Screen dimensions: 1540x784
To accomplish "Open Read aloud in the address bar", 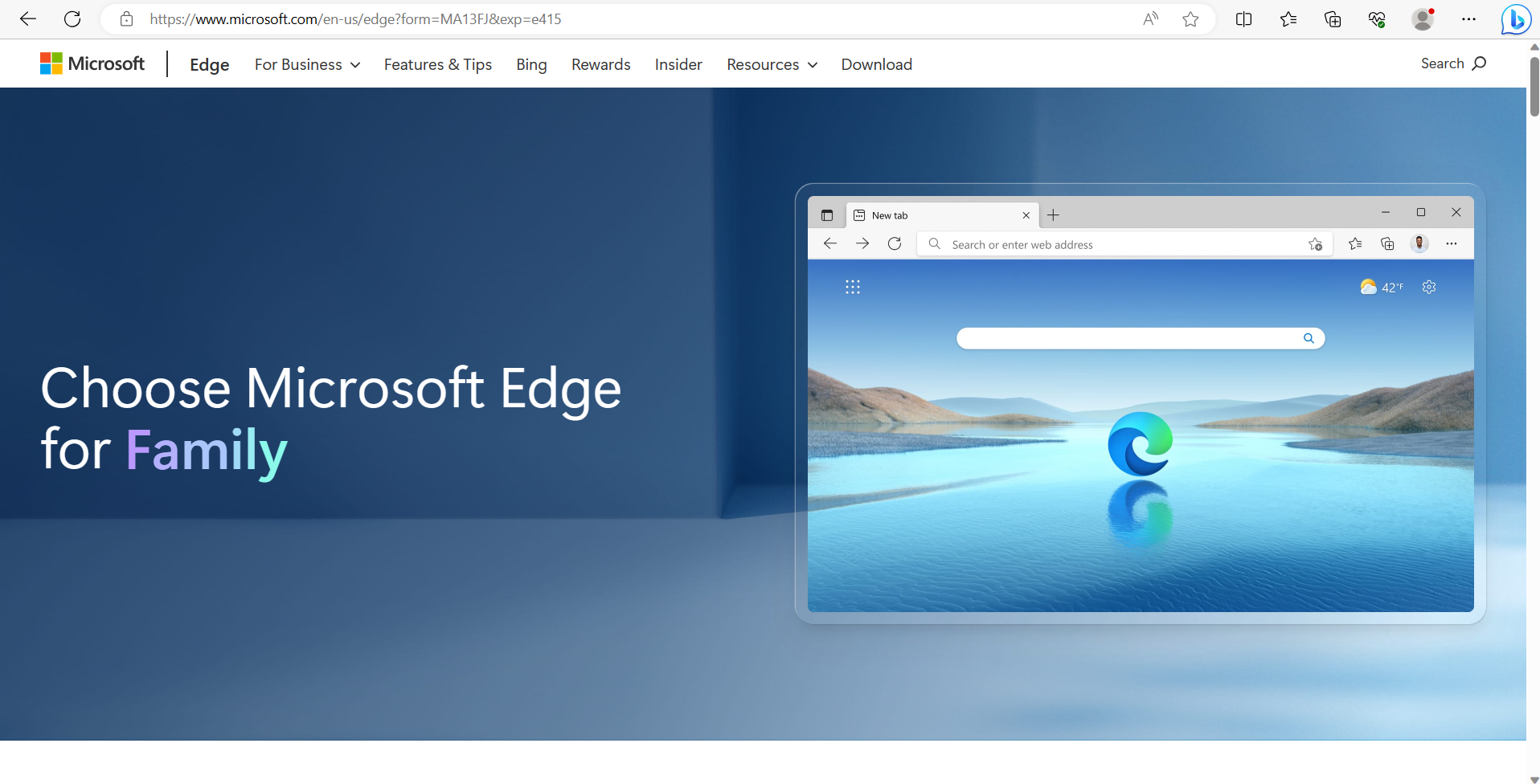I will click(1151, 19).
